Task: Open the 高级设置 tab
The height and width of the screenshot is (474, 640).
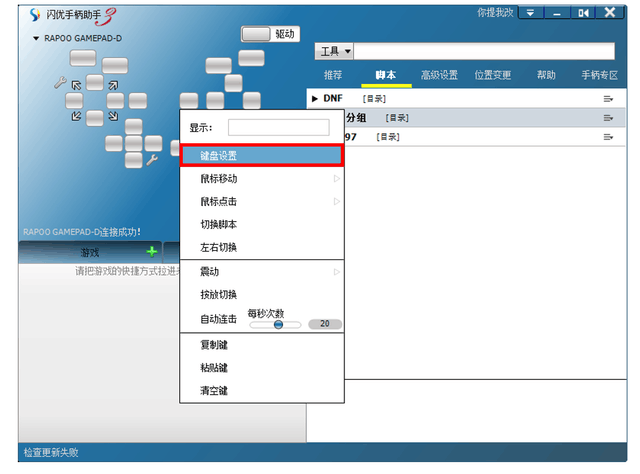Action: (x=439, y=75)
